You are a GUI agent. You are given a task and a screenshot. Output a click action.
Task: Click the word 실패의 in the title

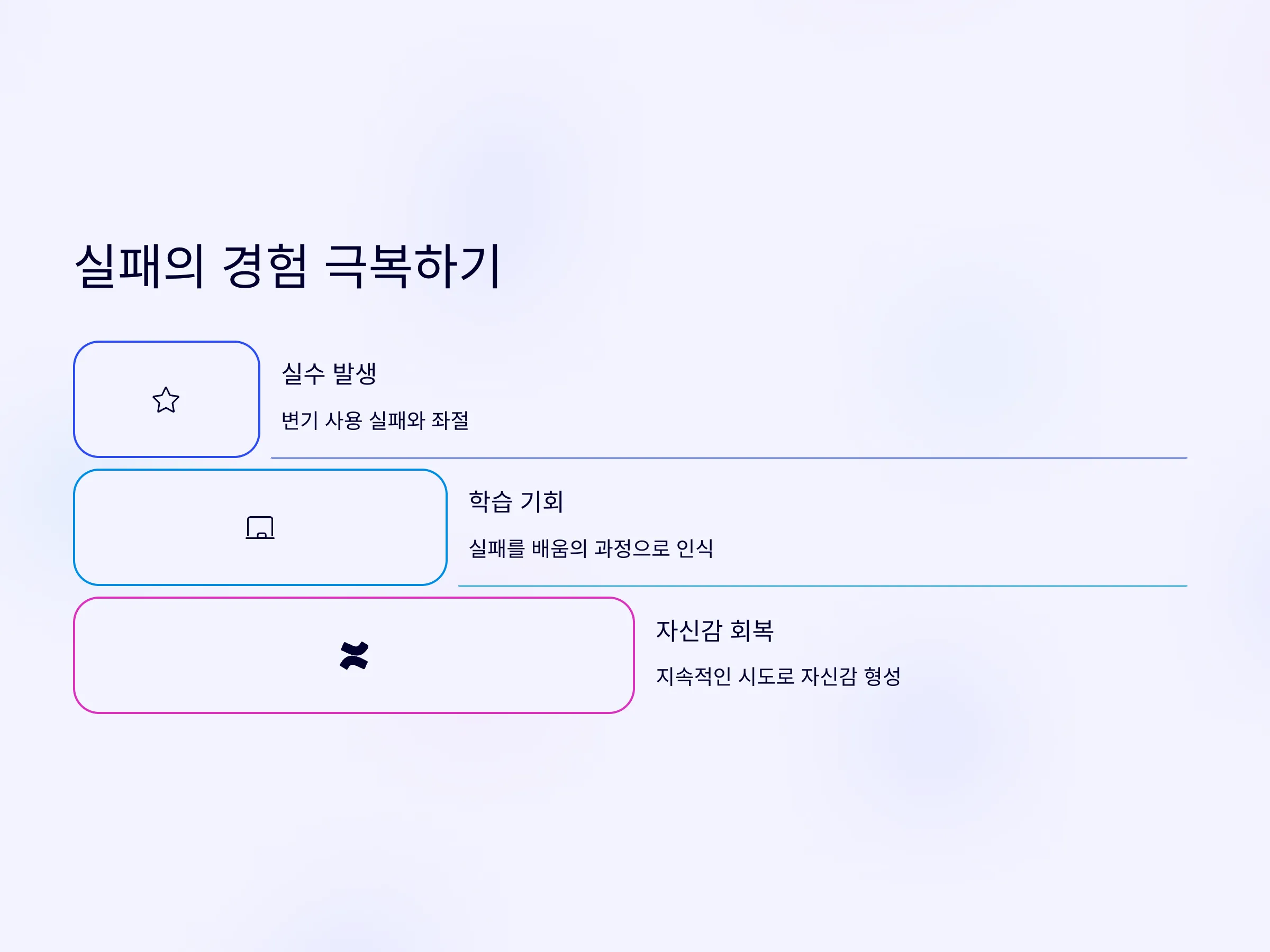coord(140,266)
